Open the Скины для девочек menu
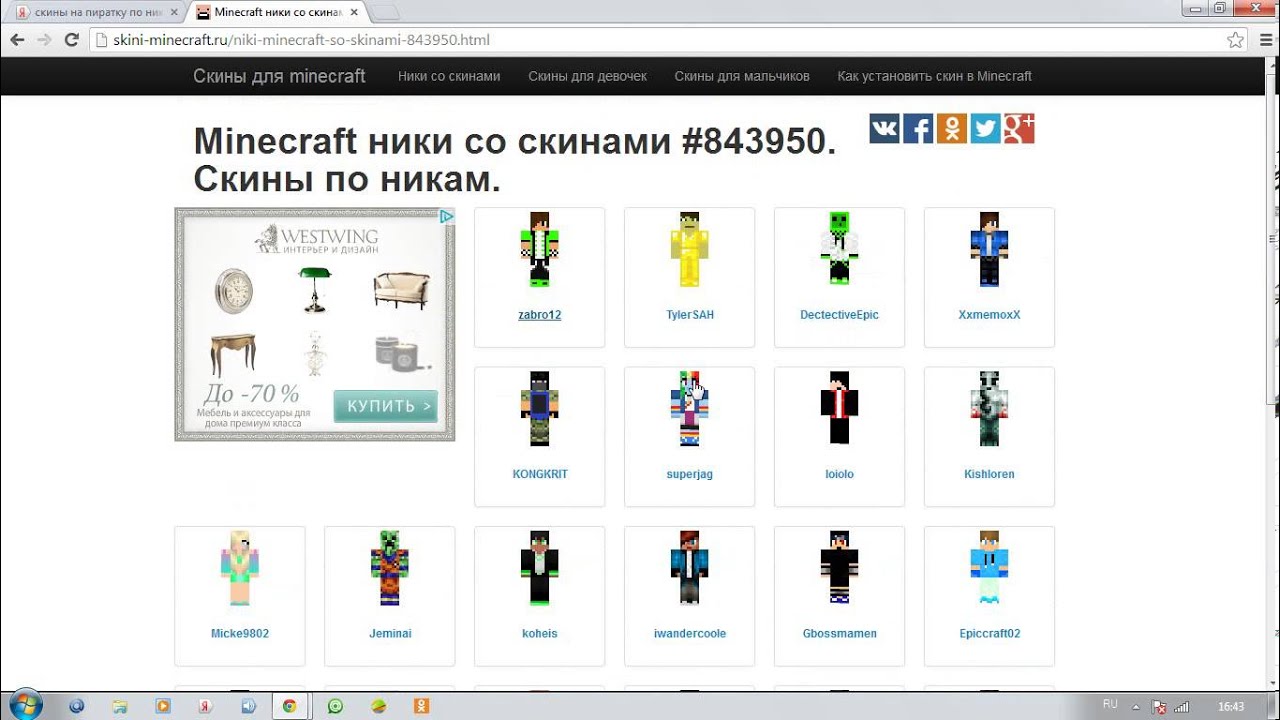The image size is (1280, 720). pyautogui.click(x=588, y=76)
